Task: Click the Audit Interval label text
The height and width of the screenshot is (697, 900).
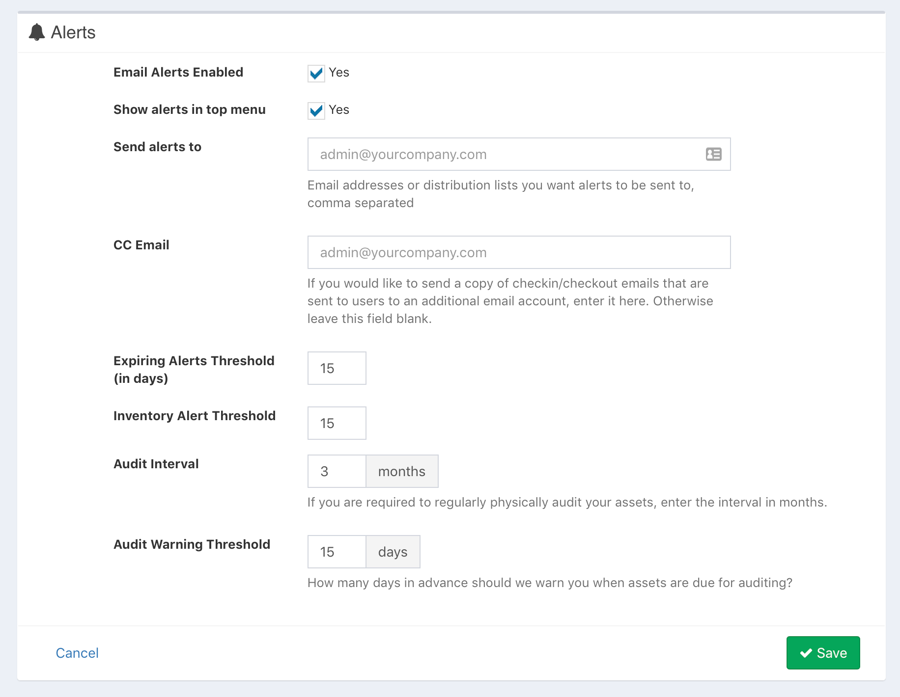Action: 156,464
